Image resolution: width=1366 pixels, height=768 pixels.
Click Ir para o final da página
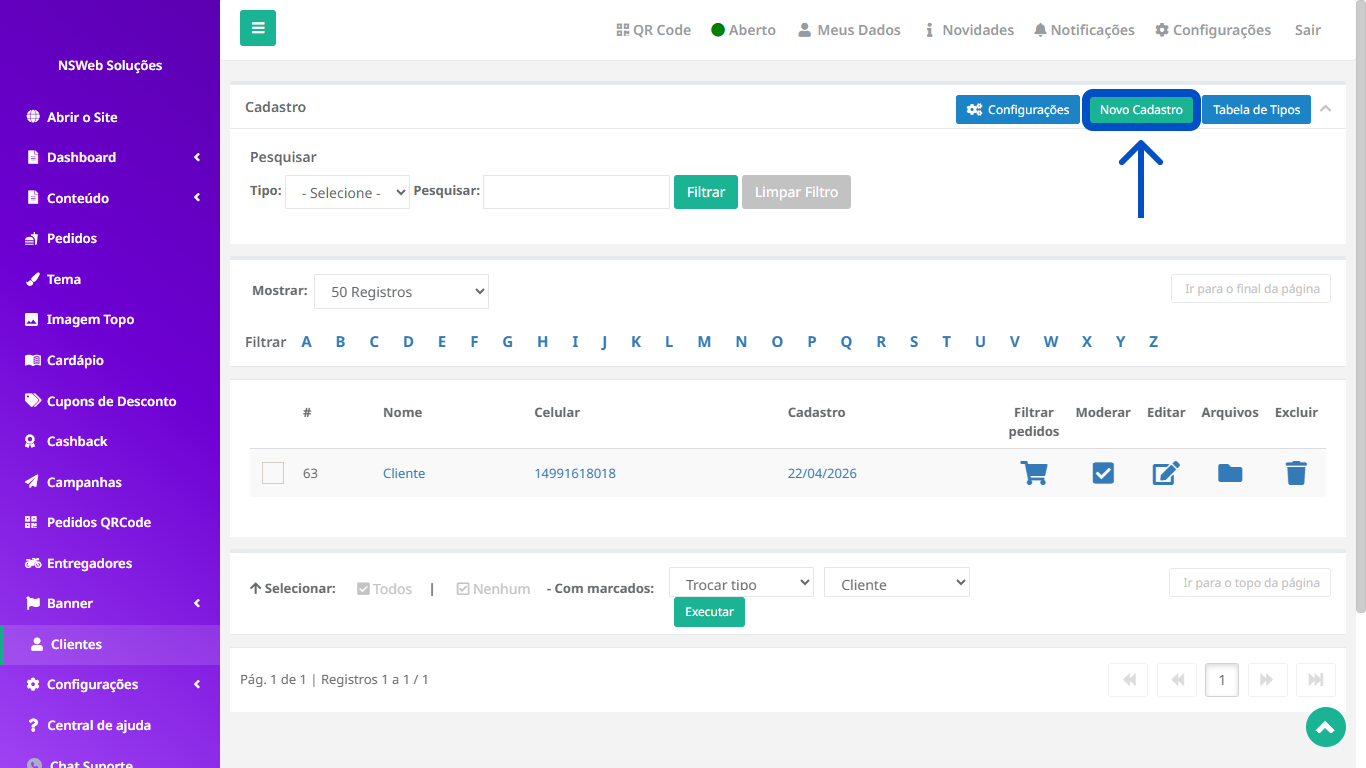(1251, 289)
